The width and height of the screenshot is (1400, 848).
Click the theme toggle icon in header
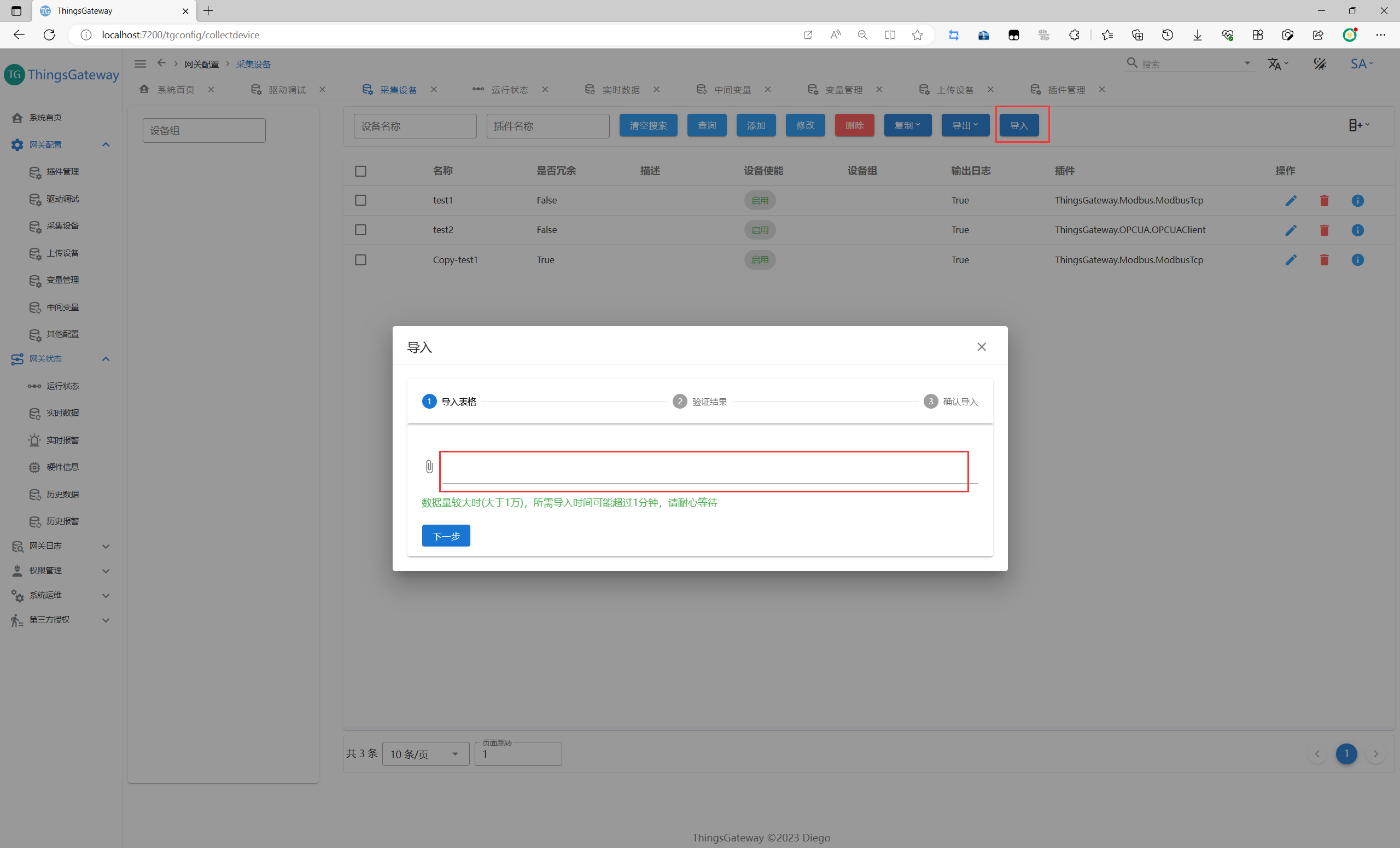click(x=1320, y=63)
